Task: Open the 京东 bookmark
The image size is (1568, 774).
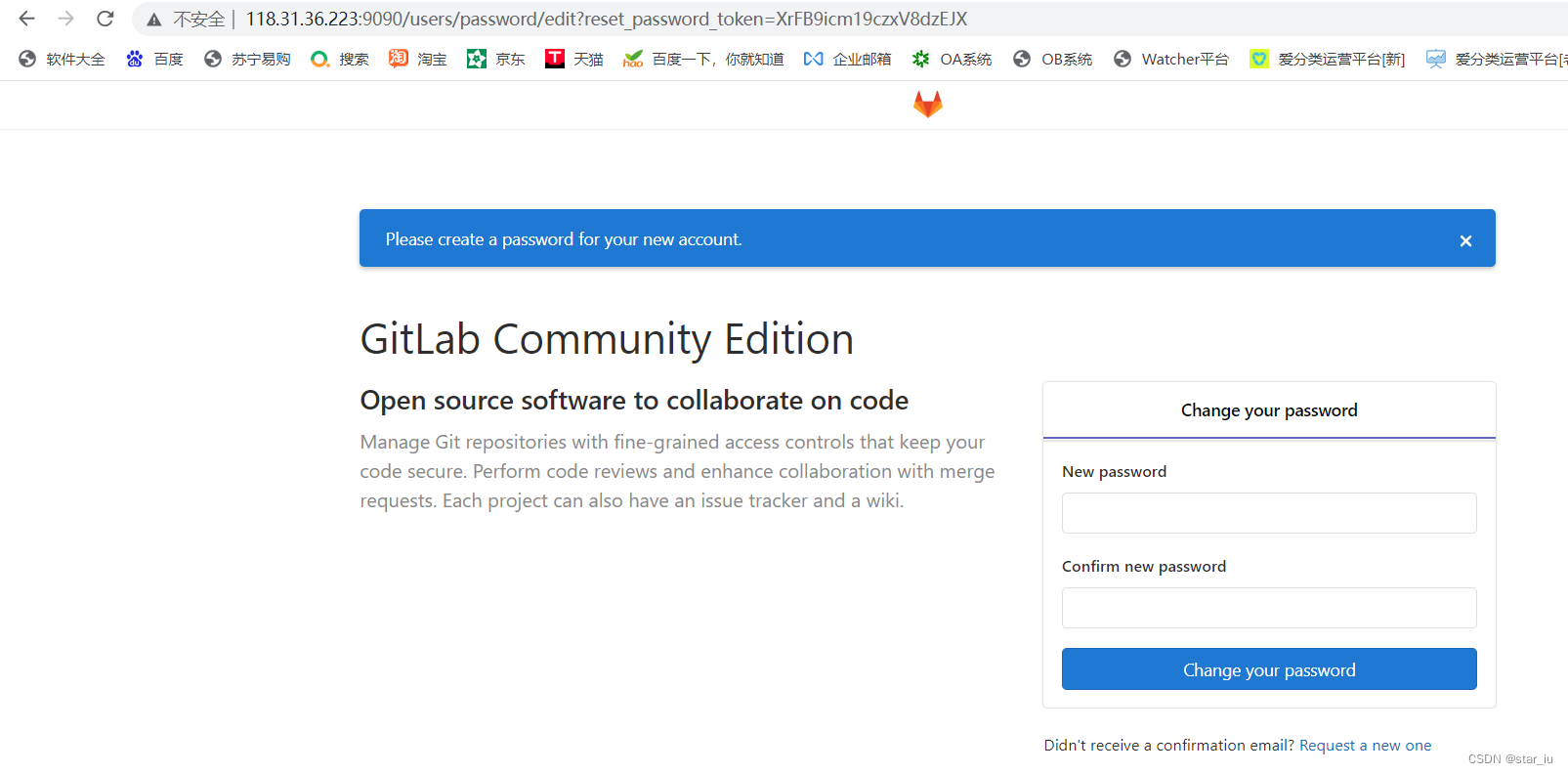Action: [496, 59]
